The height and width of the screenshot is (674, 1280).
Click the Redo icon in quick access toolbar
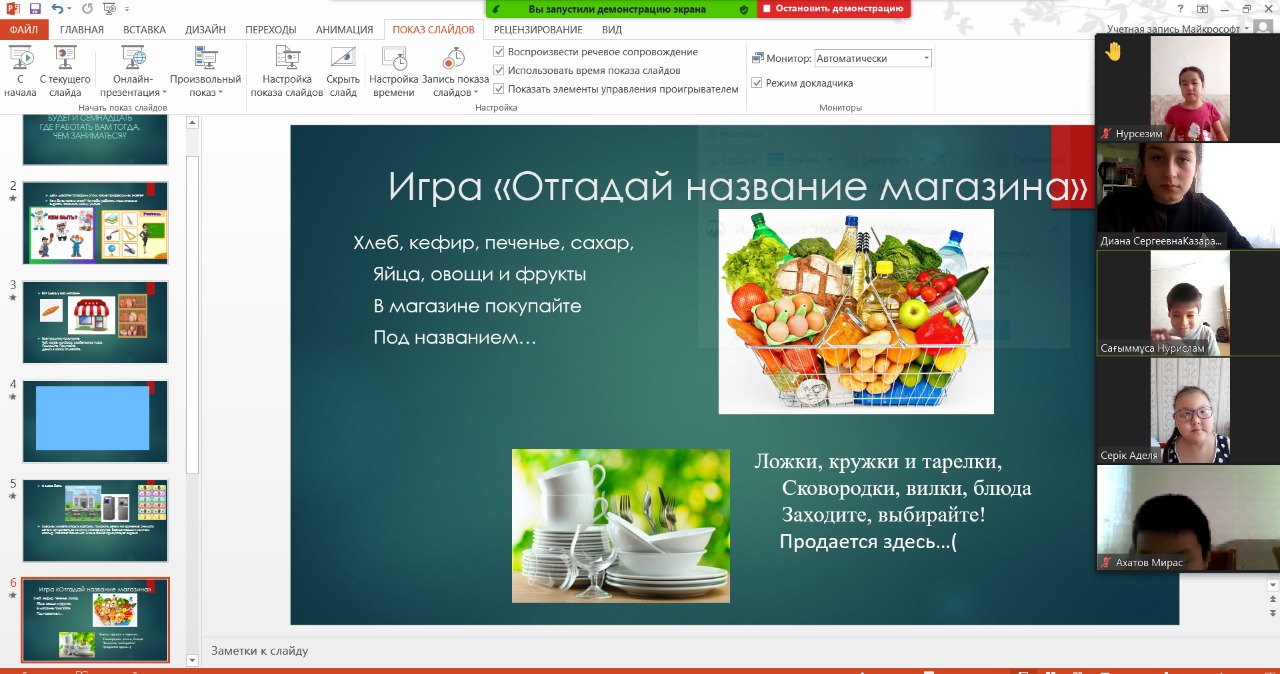(x=87, y=8)
